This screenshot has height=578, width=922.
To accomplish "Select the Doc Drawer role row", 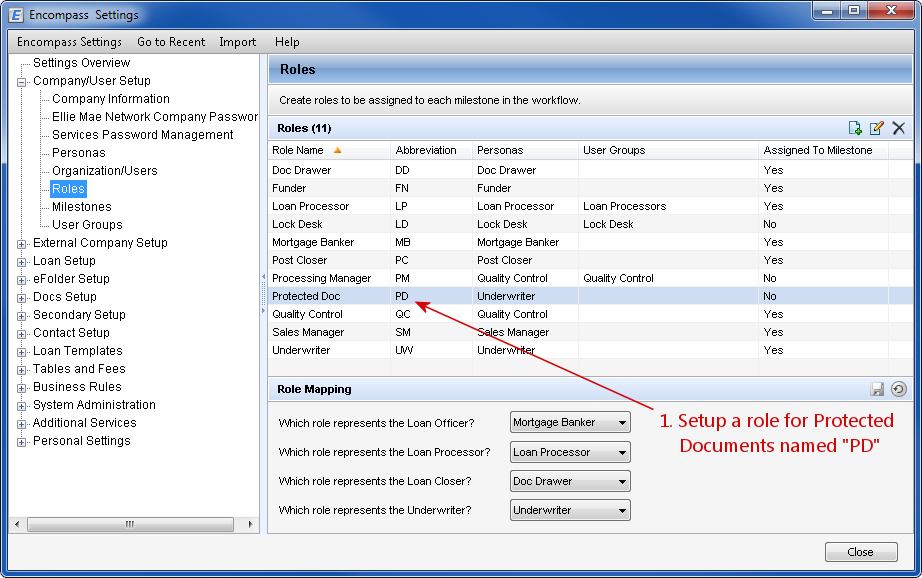I will click(590, 170).
